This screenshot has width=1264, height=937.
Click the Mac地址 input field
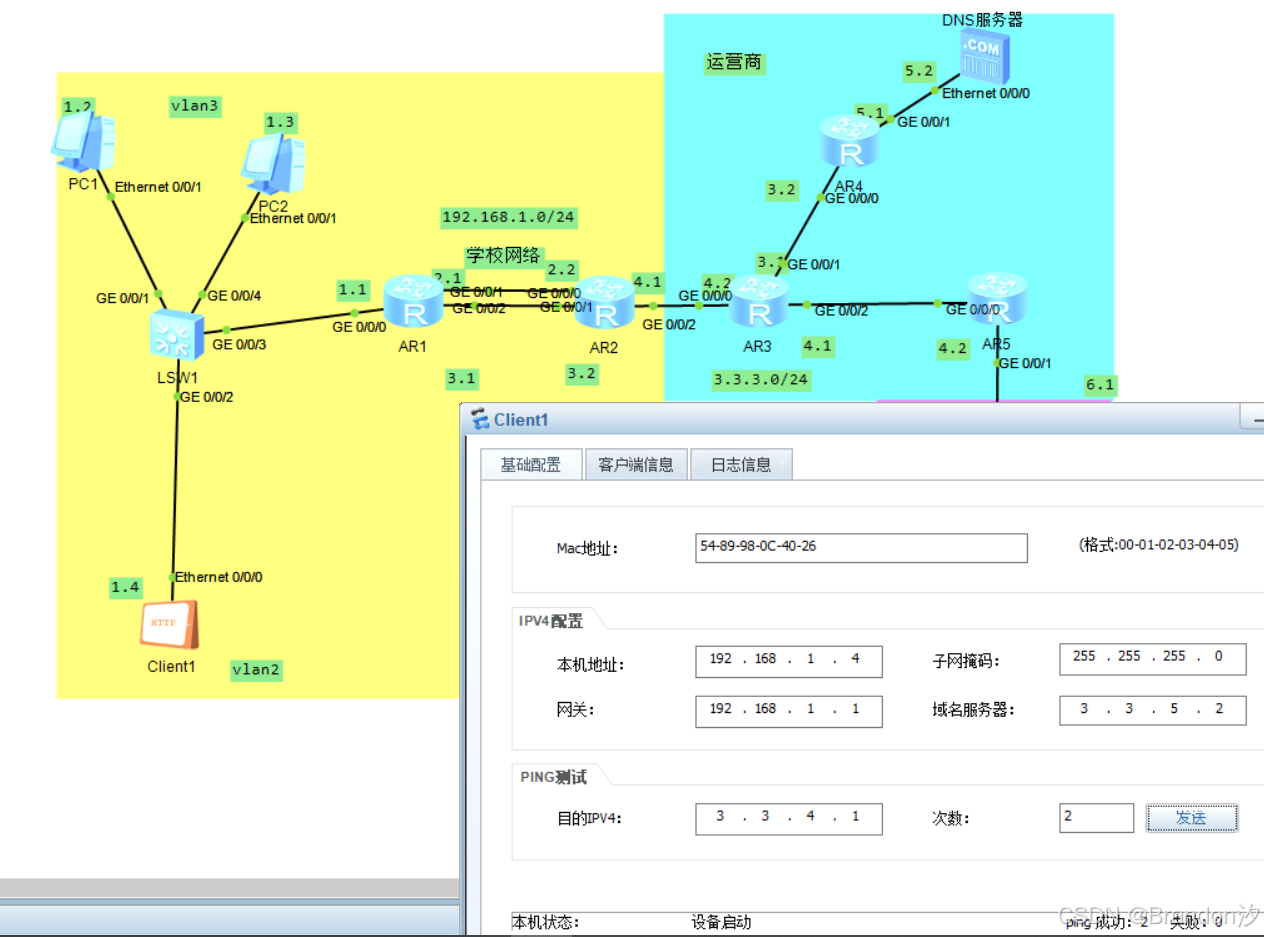click(861, 547)
